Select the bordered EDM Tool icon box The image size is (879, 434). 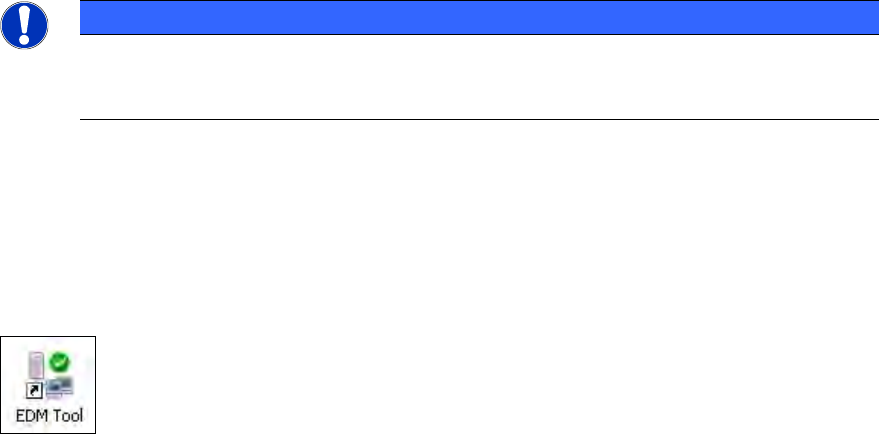point(48,385)
